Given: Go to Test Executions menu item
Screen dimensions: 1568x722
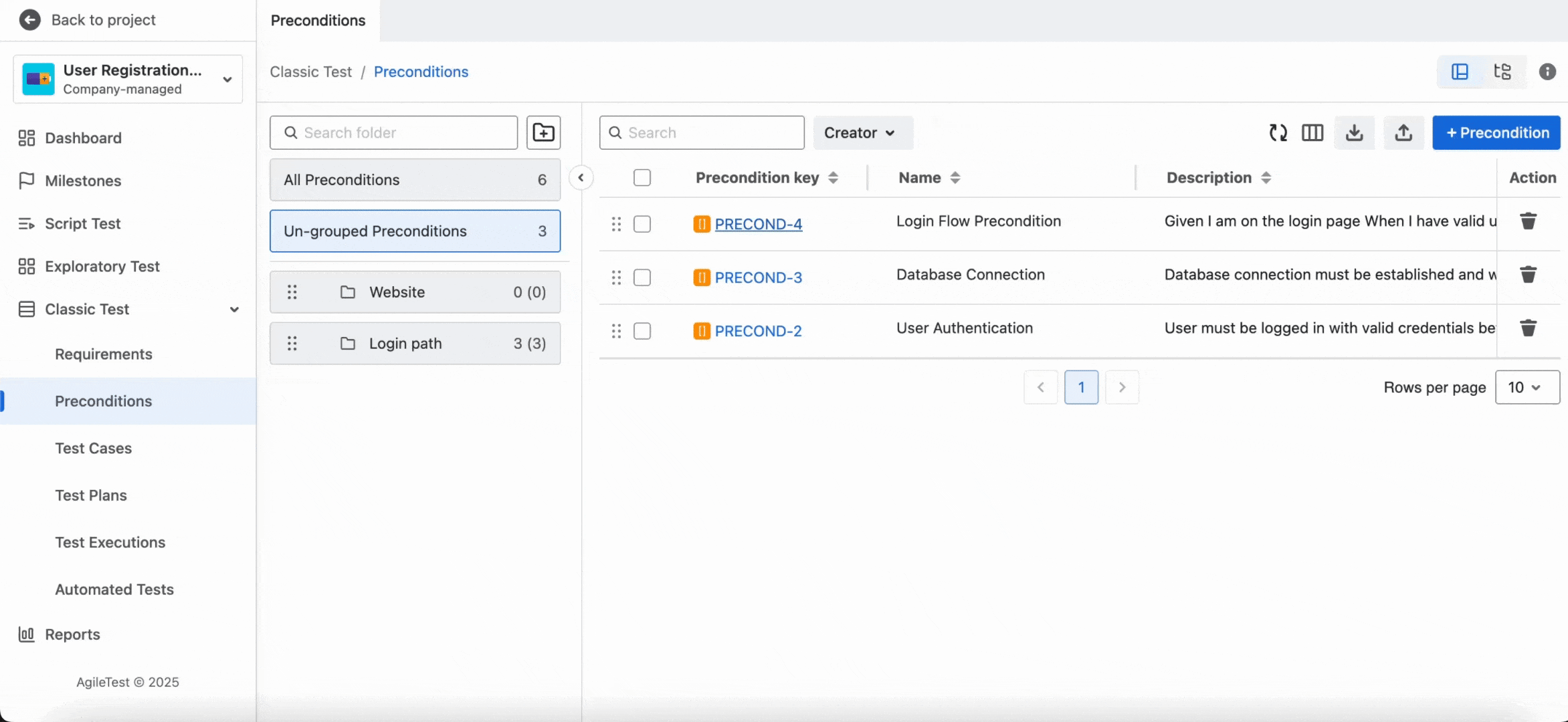Looking at the screenshot, I should [110, 542].
